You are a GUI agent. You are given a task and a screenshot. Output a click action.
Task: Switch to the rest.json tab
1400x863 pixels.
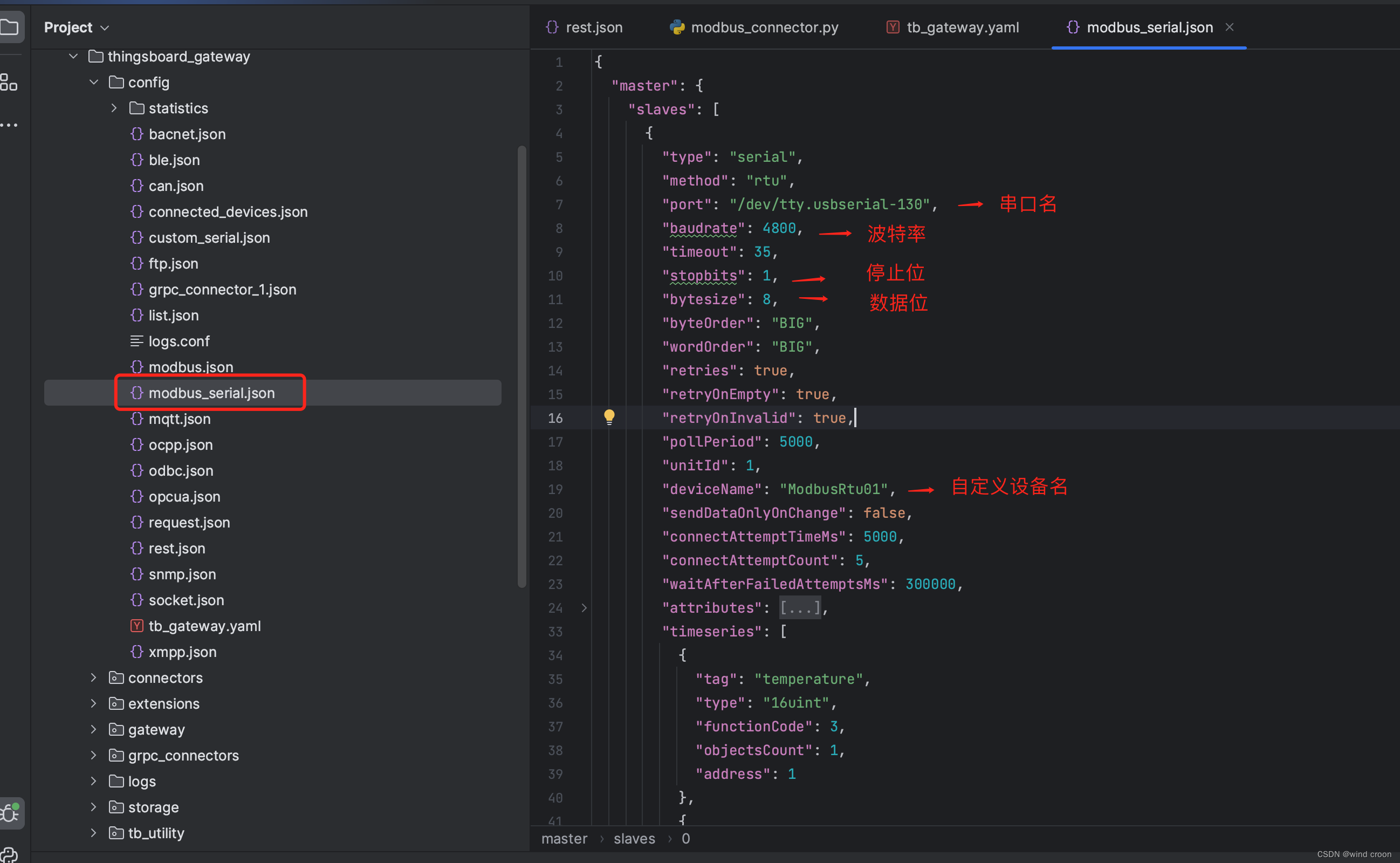tap(584, 28)
